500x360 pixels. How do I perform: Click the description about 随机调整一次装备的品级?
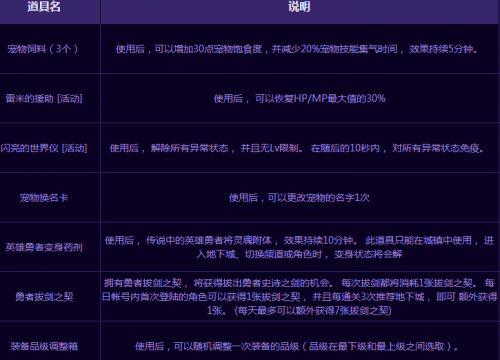297,346
